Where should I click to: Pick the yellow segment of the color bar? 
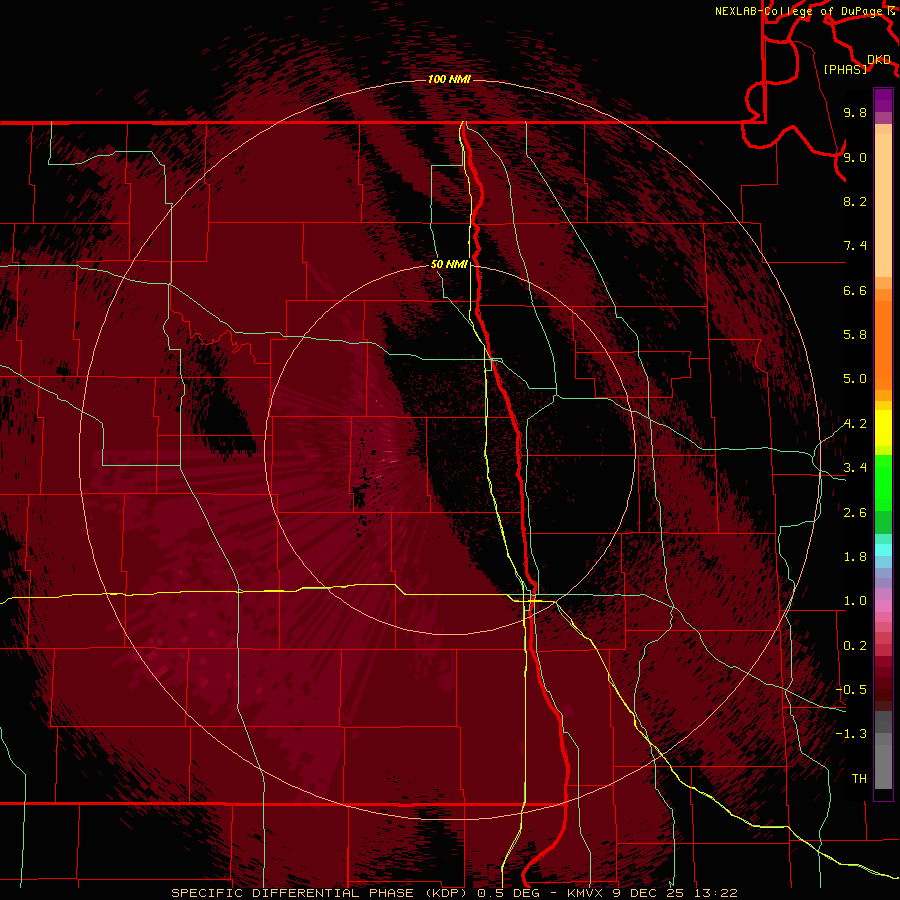point(883,428)
